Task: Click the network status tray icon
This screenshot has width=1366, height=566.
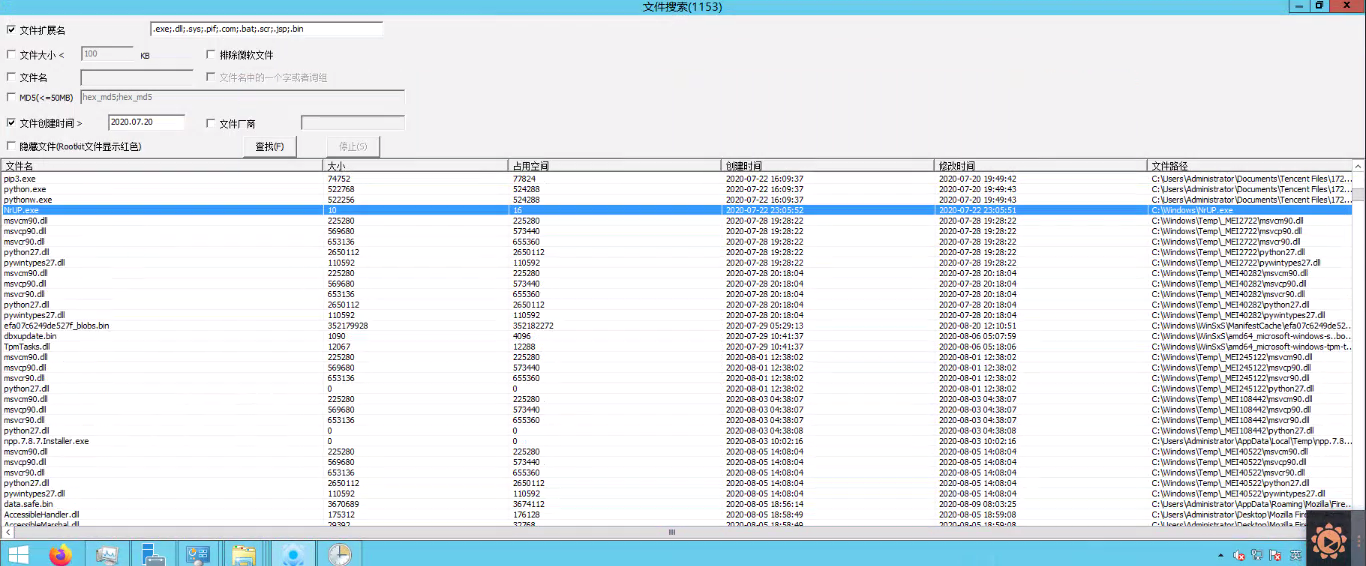Action: click(x=1258, y=555)
